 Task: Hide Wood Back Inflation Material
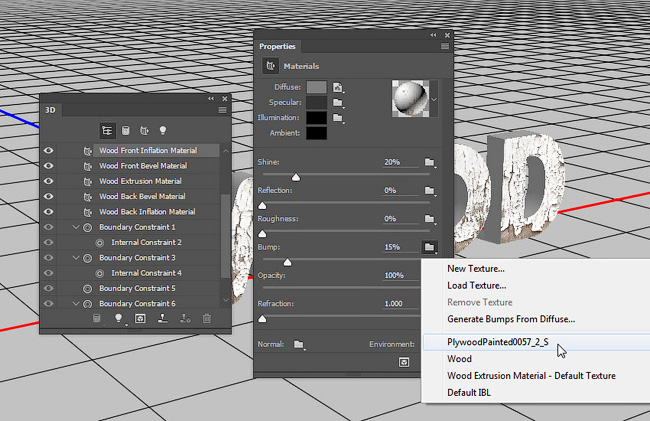coord(49,212)
